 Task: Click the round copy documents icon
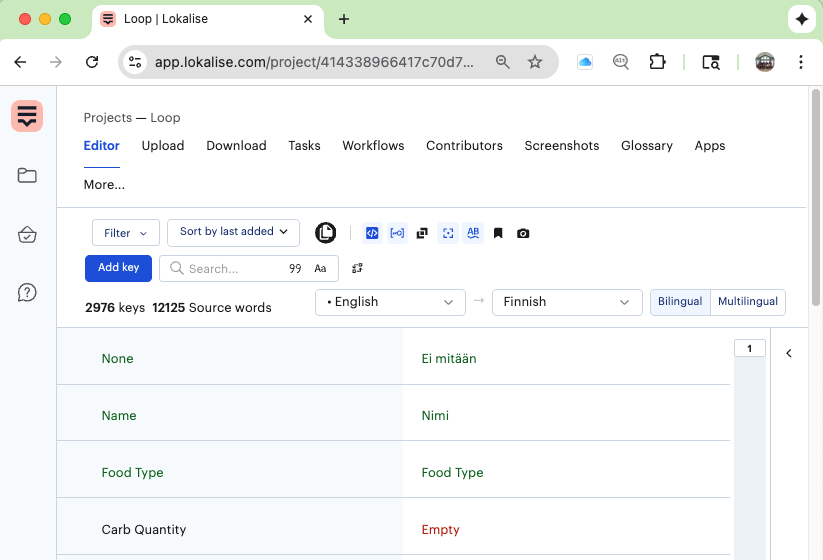click(x=325, y=233)
